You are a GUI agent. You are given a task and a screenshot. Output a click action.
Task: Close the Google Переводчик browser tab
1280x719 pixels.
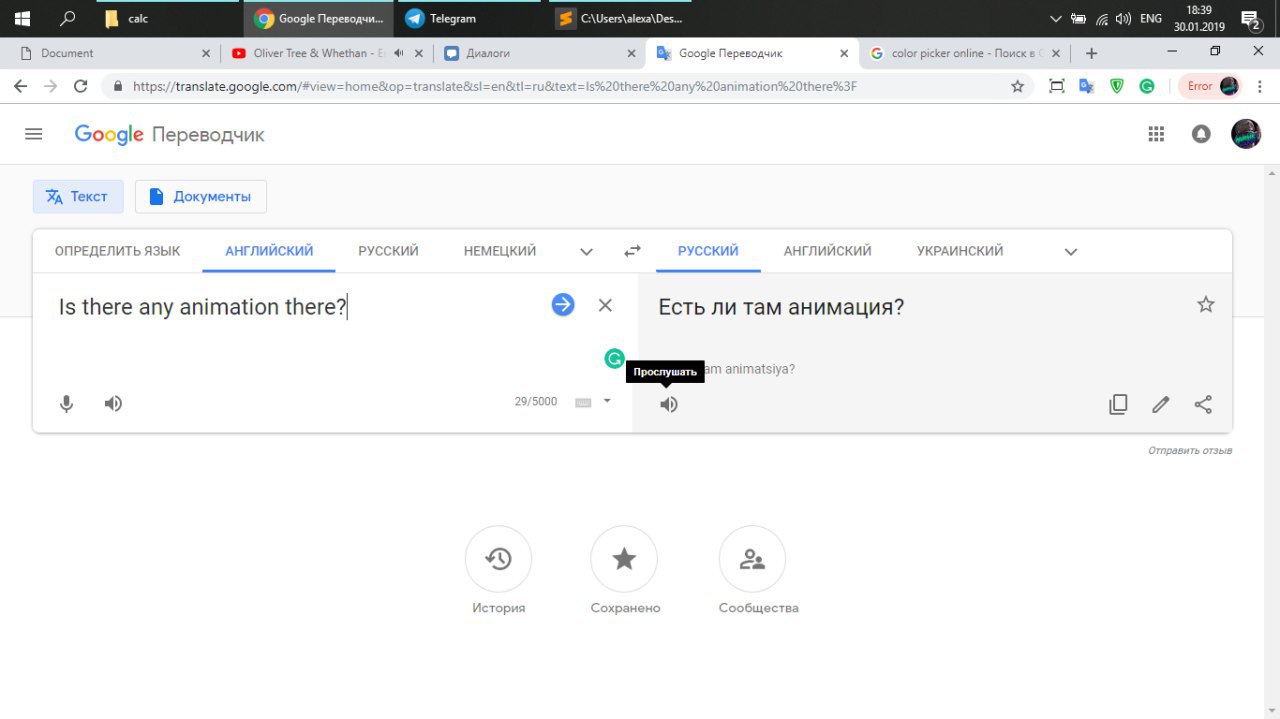tap(844, 53)
